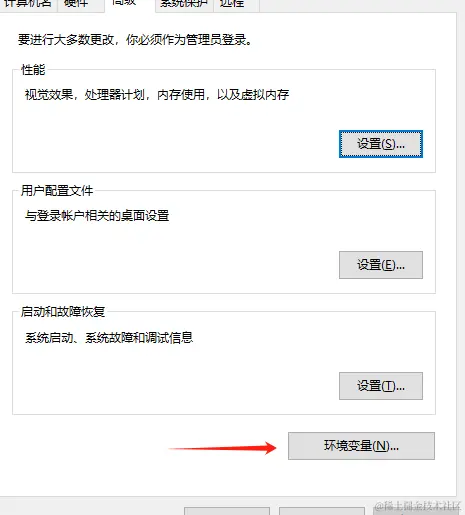465x515 pixels.
Task: Open 设置(T) for startup and recovery
Action: tap(381, 386)
